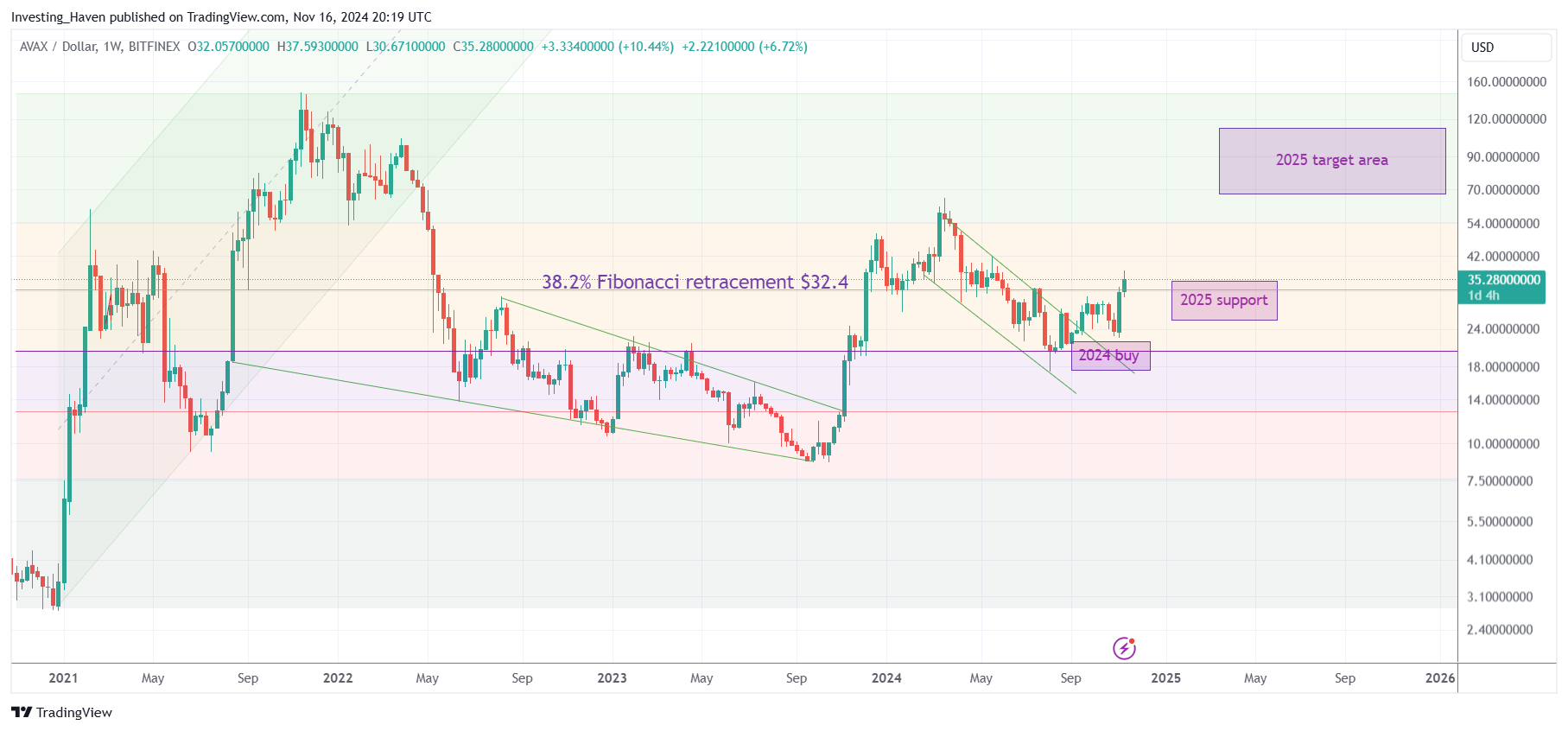Click the 5.50000000 price axis label
Viewport: 1568px width, 731px height.
pyautogui.click(x=1500, y=522)
